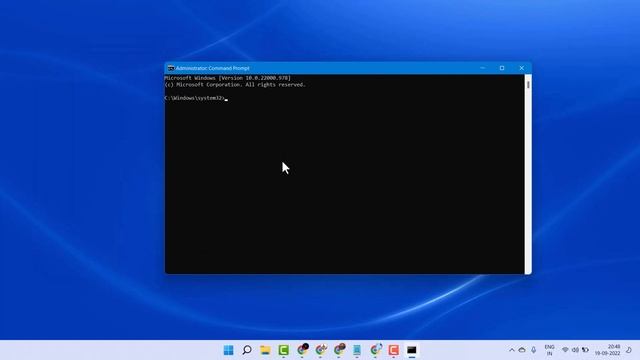
Task: Click the microphone tray icon
Action: click(x=533, y=350)
